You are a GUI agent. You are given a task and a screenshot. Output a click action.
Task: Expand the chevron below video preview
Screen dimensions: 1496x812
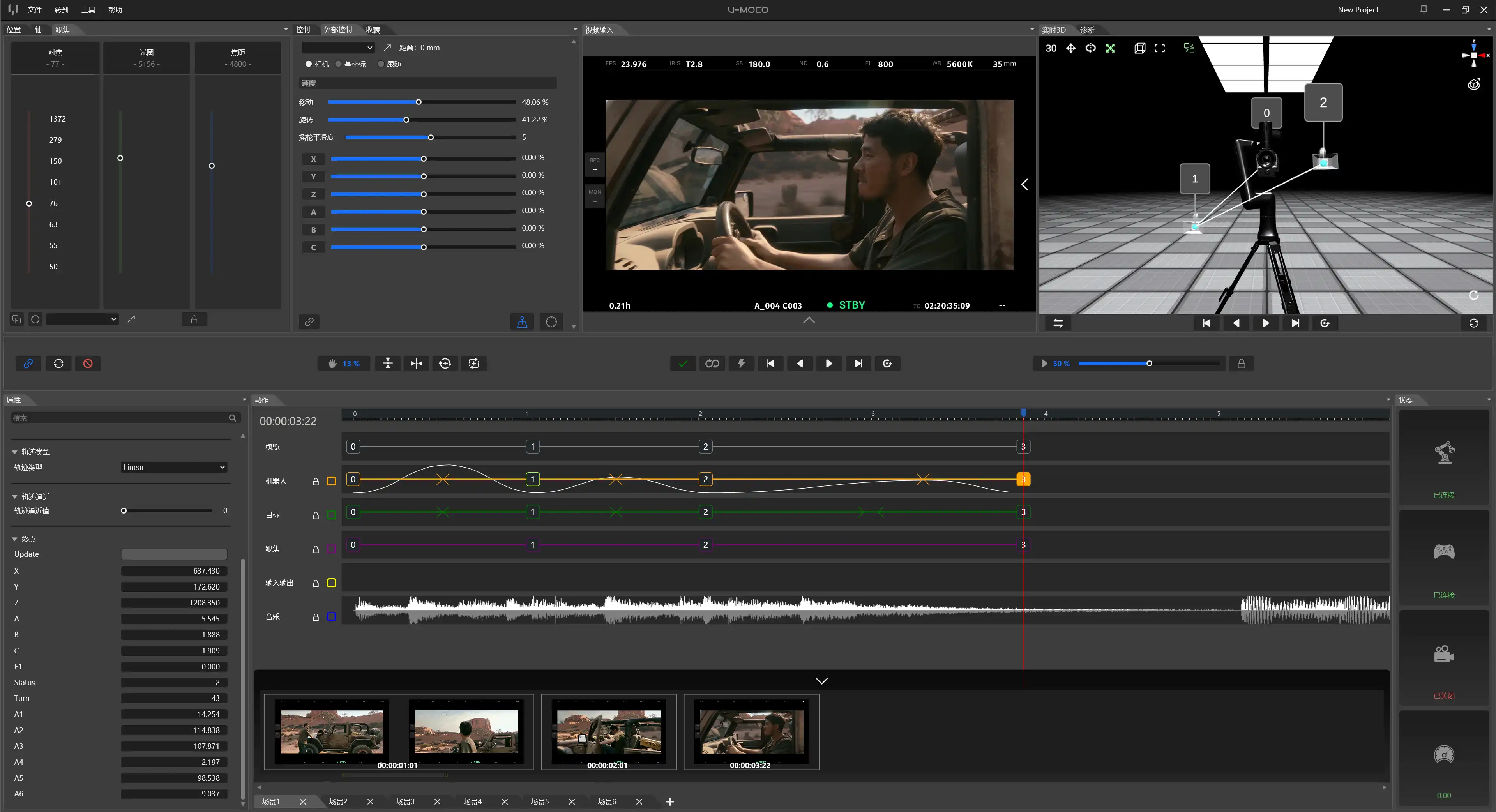point(809,321)
